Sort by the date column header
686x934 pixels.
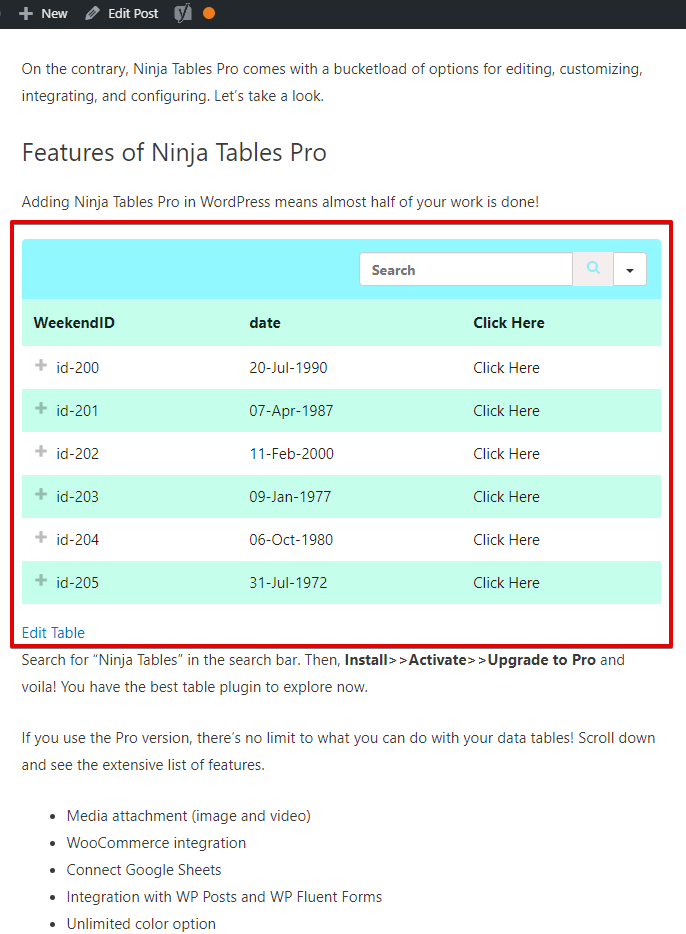click(265, 323)
